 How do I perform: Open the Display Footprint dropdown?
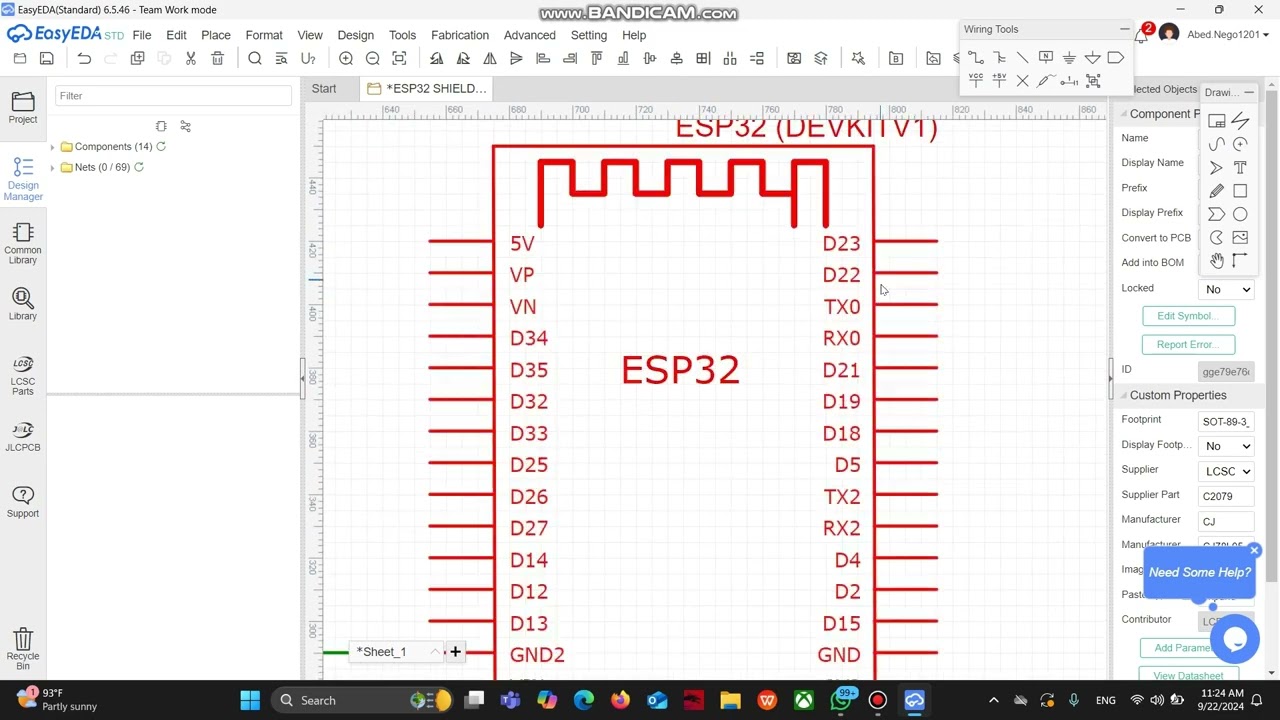click(x=1227, y=446)
